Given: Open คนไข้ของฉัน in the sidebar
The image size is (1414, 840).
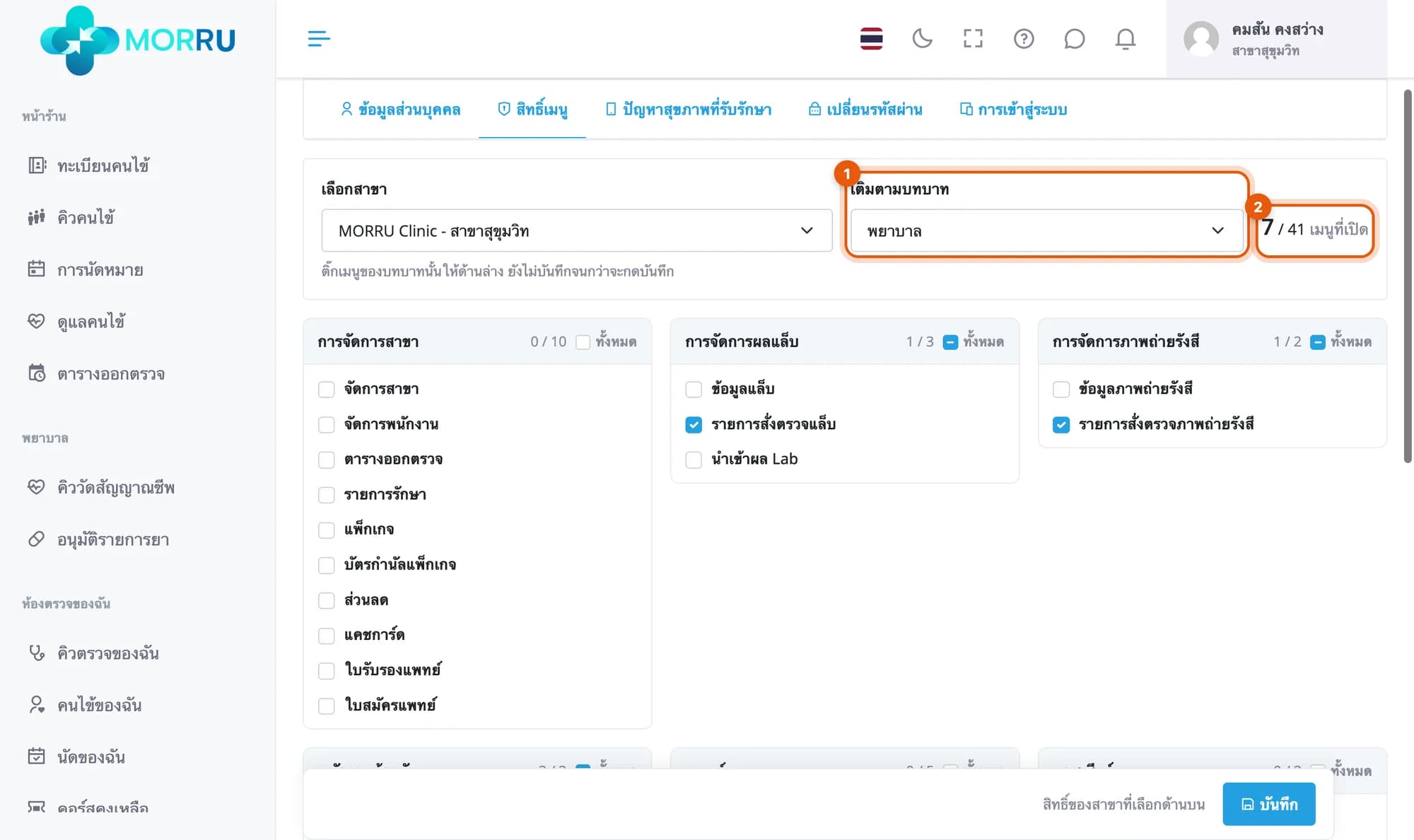Looking at the screenshot, I should 85,705.
